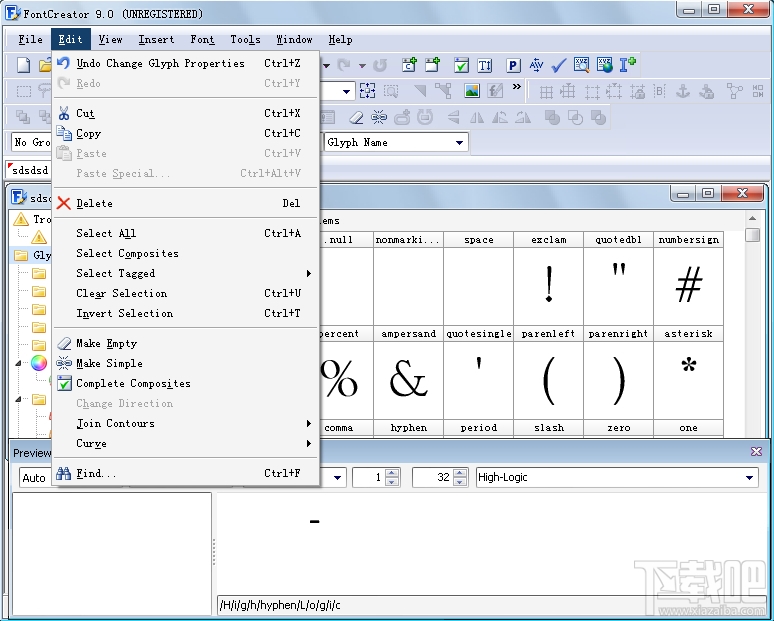774x621 pixels.
Task: Click the Test Font in browser globe icon
Action: click(605, 65)
